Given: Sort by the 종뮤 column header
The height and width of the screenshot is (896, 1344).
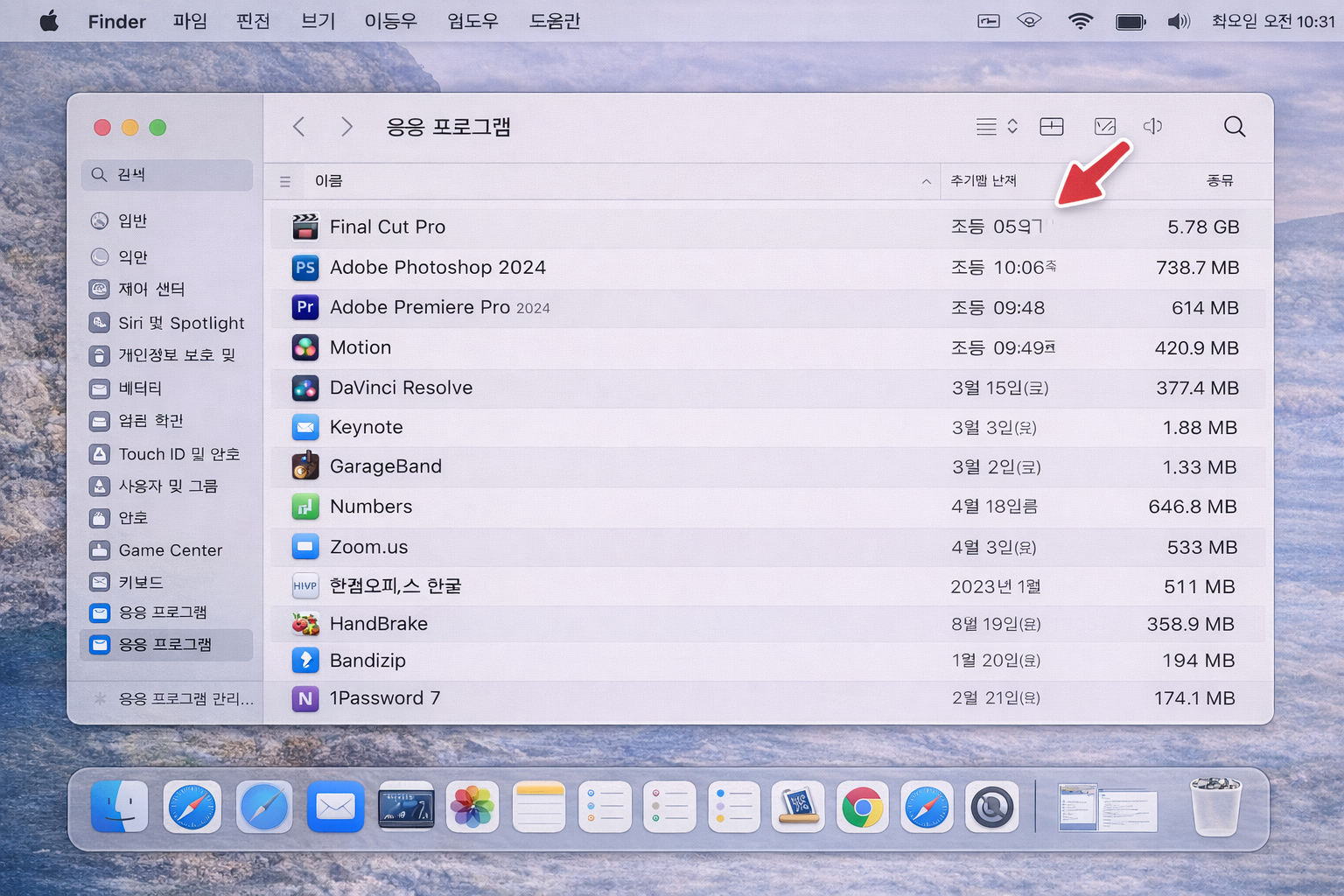Looking at the screenshot, I should point(1220,181).
